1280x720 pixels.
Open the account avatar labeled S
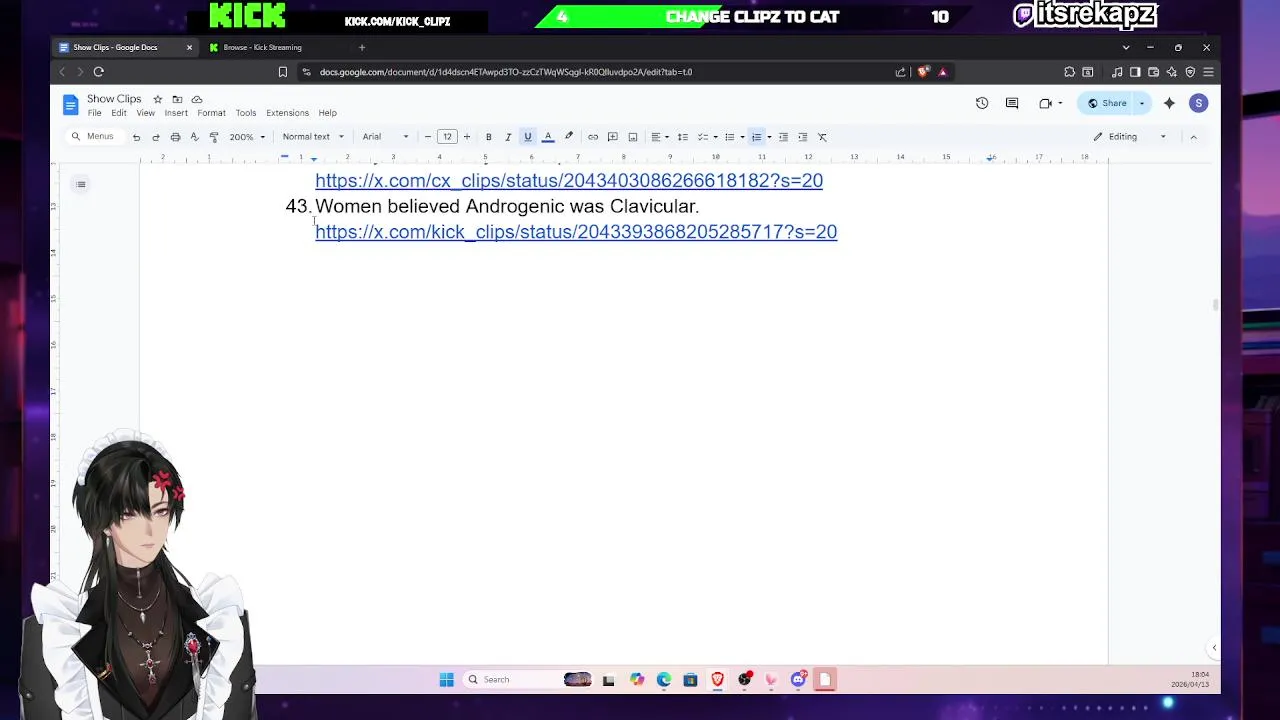coord(1198,103)
